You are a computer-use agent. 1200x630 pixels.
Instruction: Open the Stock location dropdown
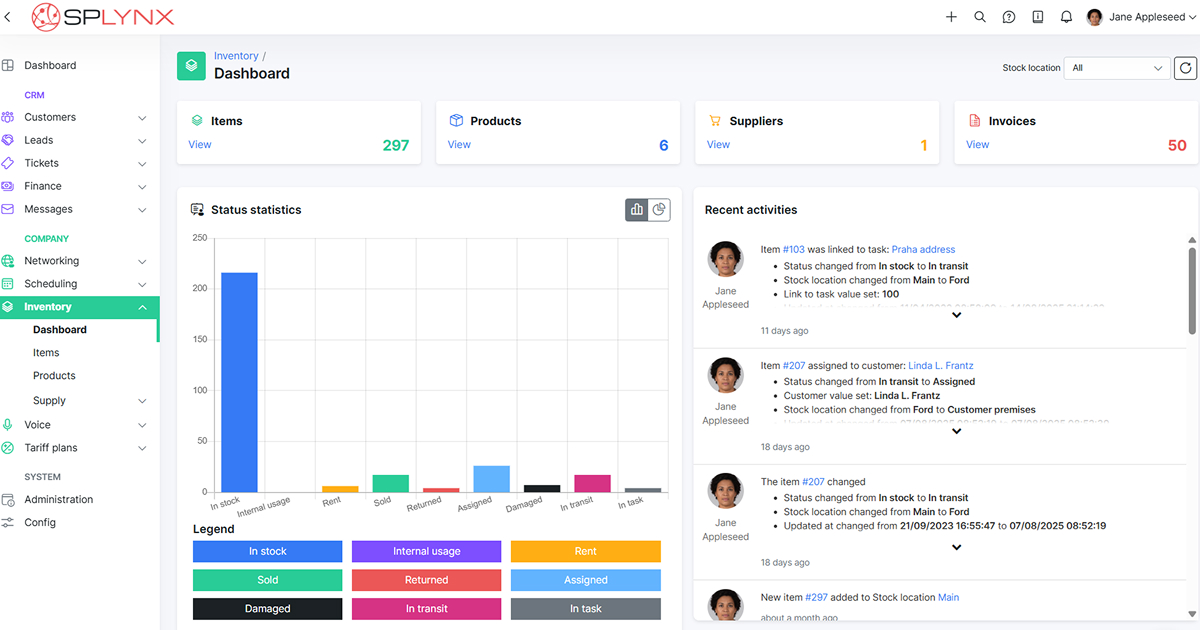coord(1116,68)
